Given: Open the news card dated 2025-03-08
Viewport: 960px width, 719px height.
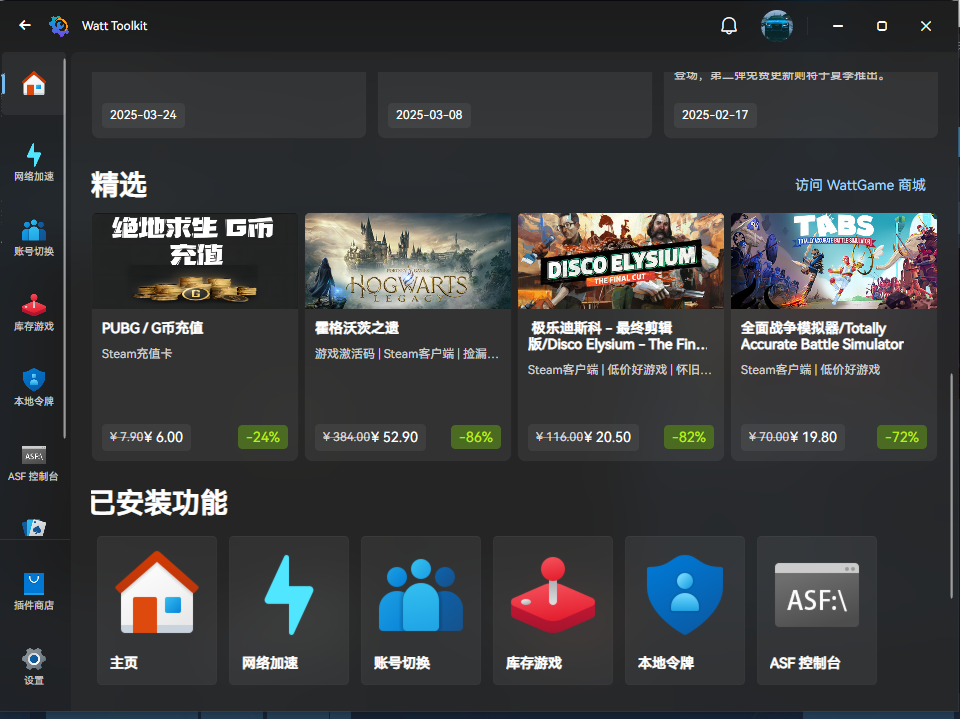Looking at the screenshot, I should coord(515,105).
